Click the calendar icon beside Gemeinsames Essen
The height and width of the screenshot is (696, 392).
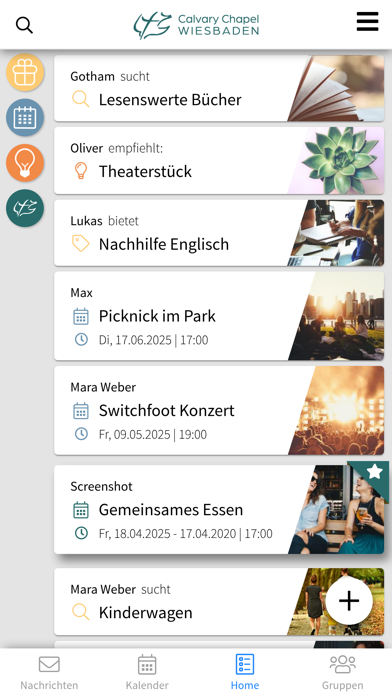(x=81, y=510)
